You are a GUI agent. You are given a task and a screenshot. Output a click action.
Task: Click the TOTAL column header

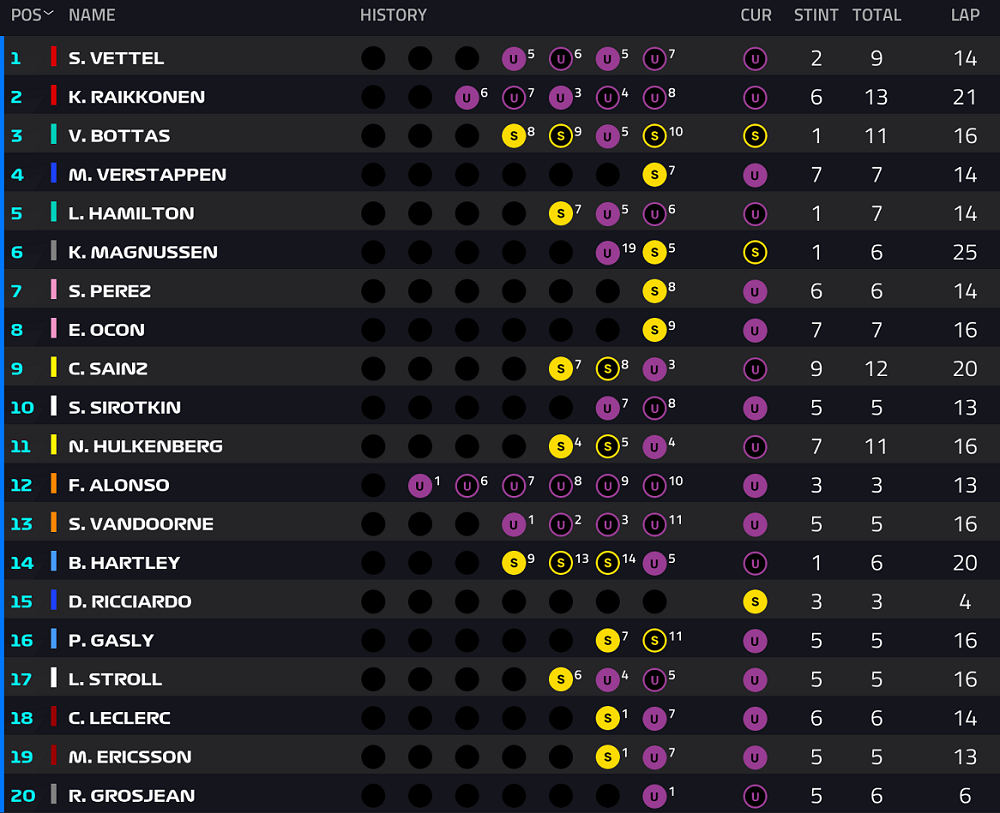point(877,15)
